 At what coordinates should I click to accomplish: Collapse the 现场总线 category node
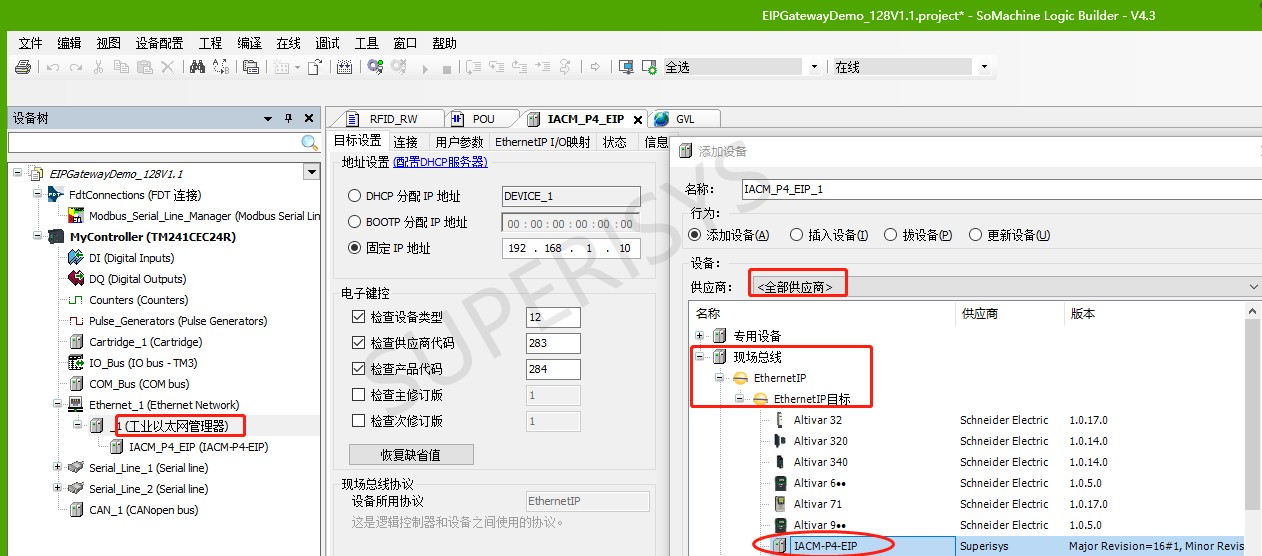(700, 357)
